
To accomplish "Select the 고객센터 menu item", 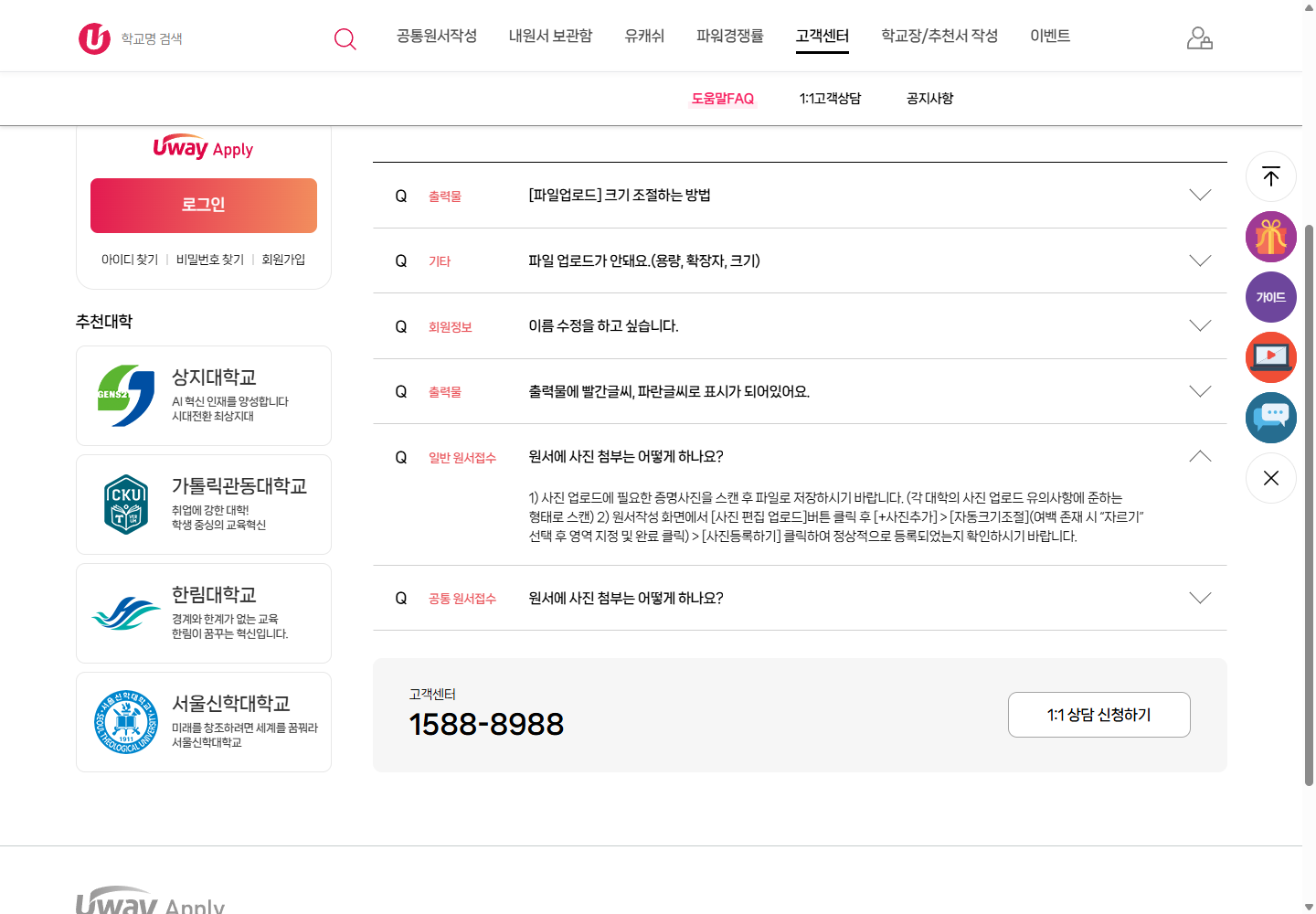I will [x=822, y=36].
